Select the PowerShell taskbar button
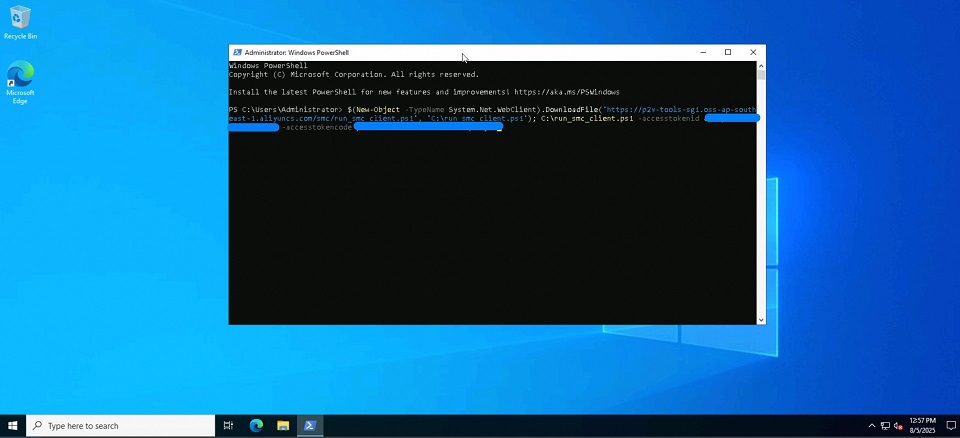 tap(310, 426)
